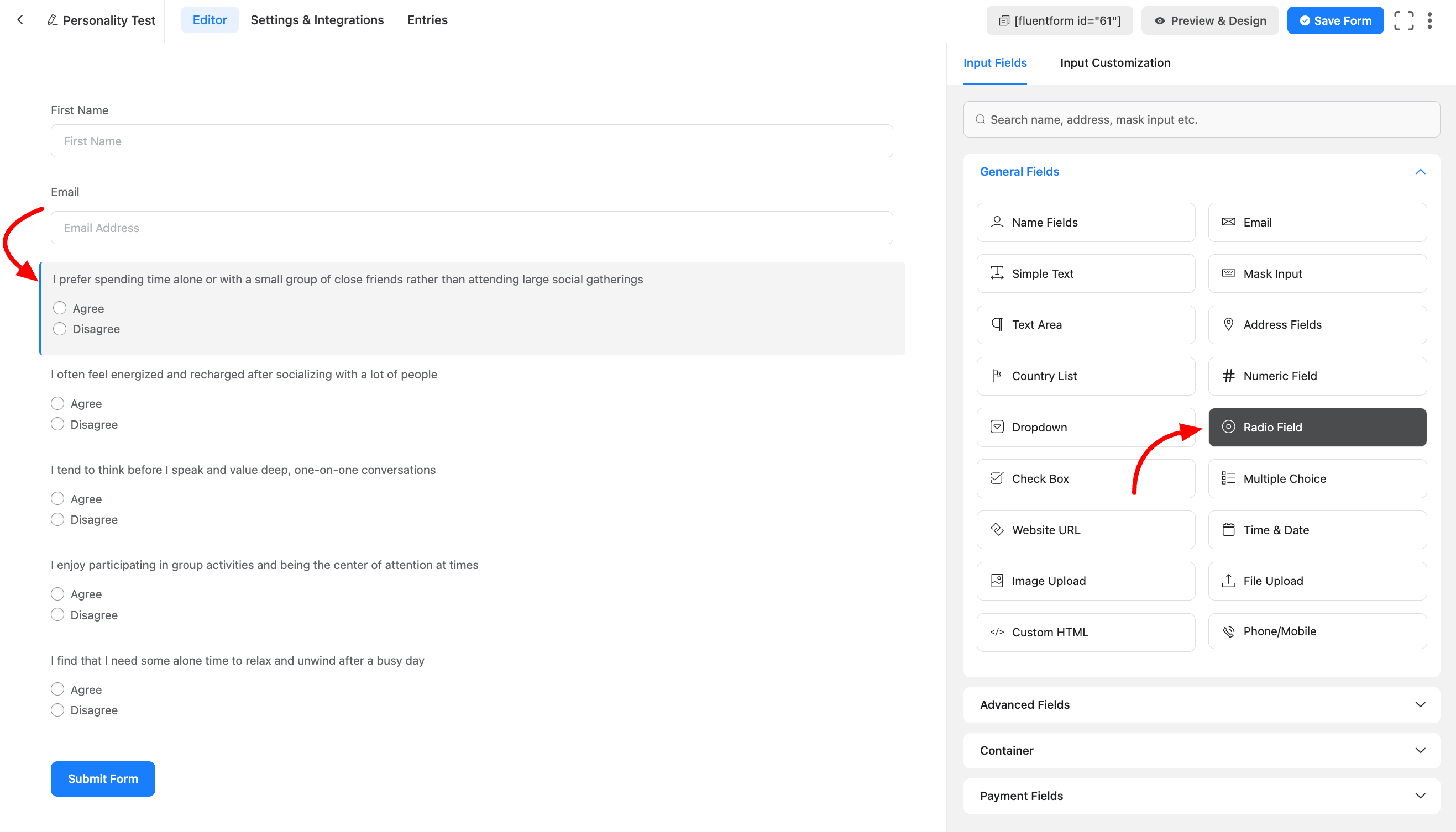Switch to Settings & Integrations tab

coord(317,20)
